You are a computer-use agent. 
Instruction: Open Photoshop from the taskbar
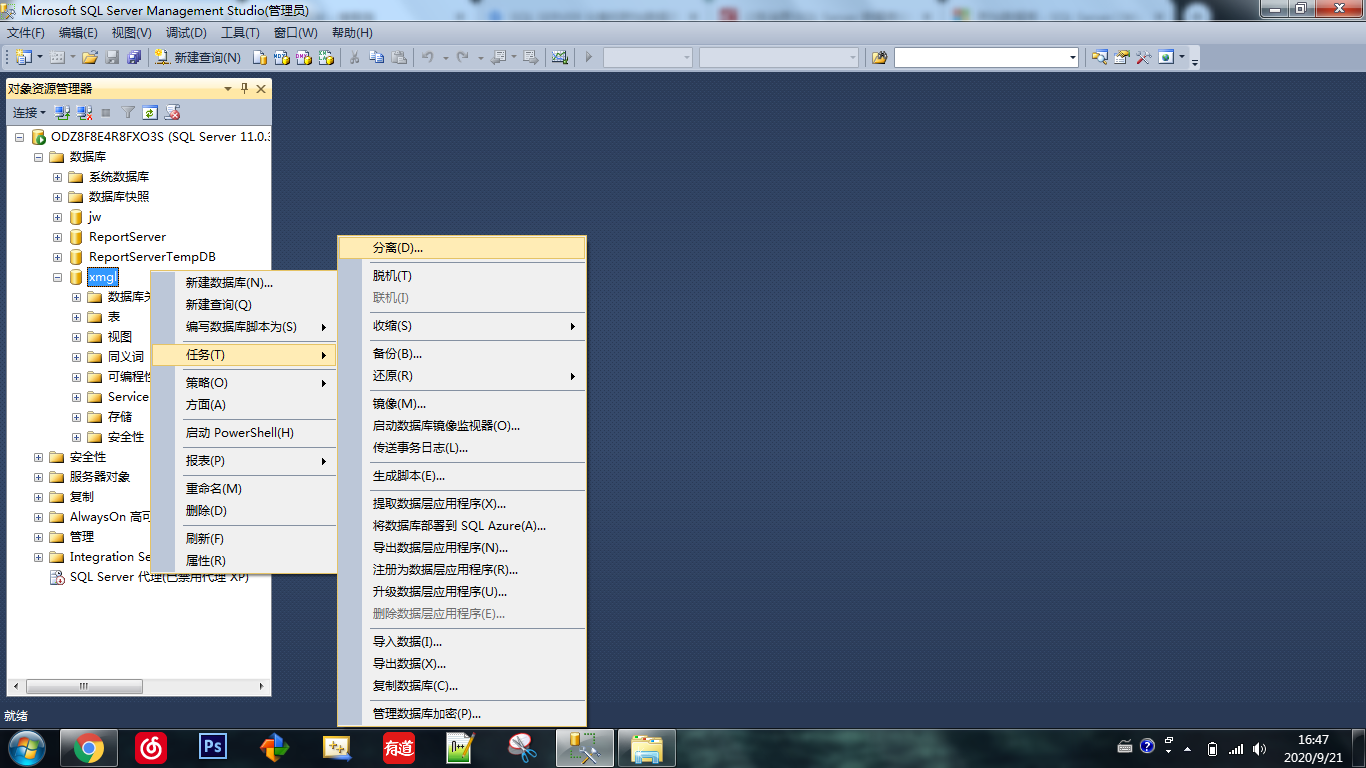click(x=213, y=748)
